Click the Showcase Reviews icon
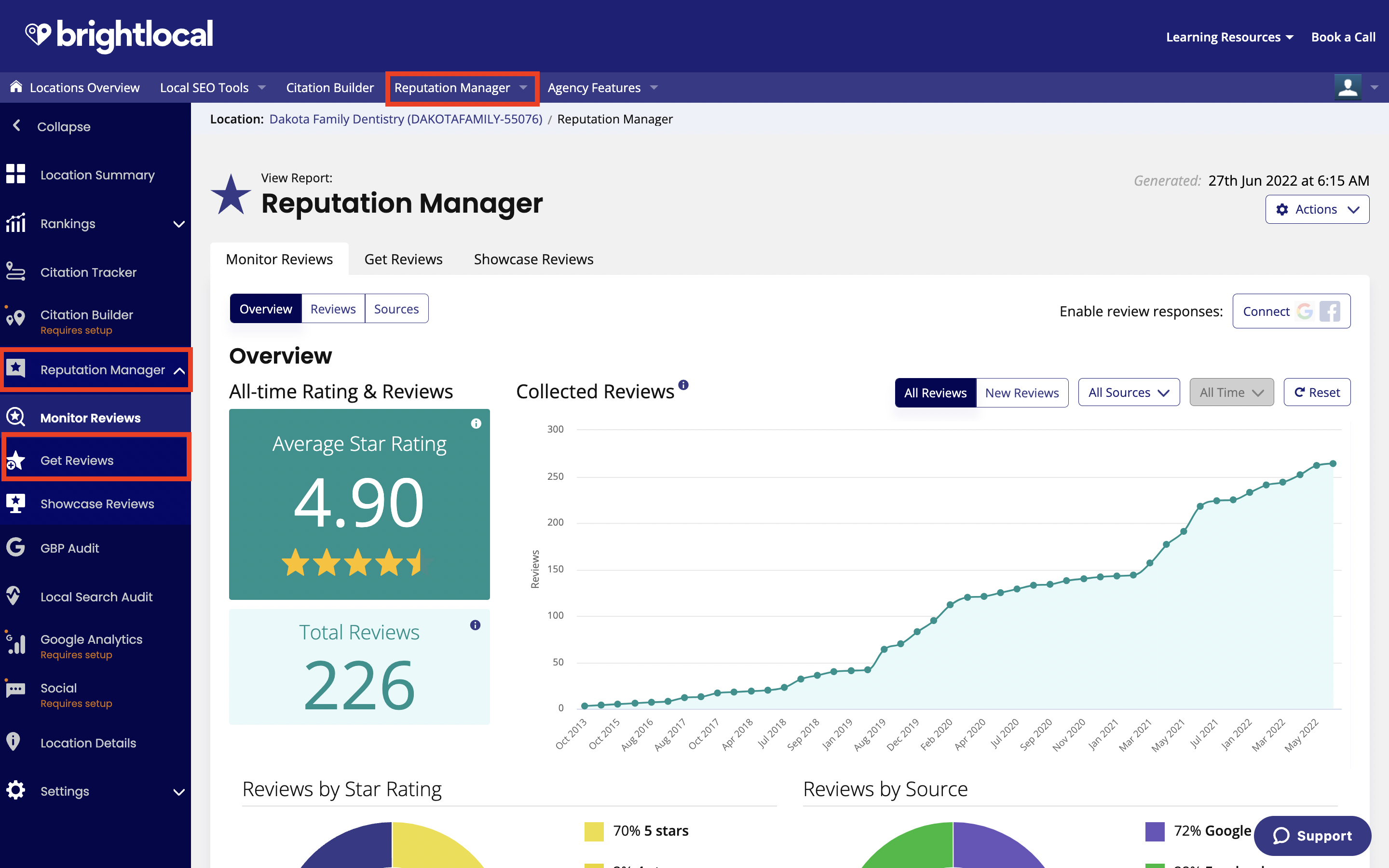 point(15,503)
